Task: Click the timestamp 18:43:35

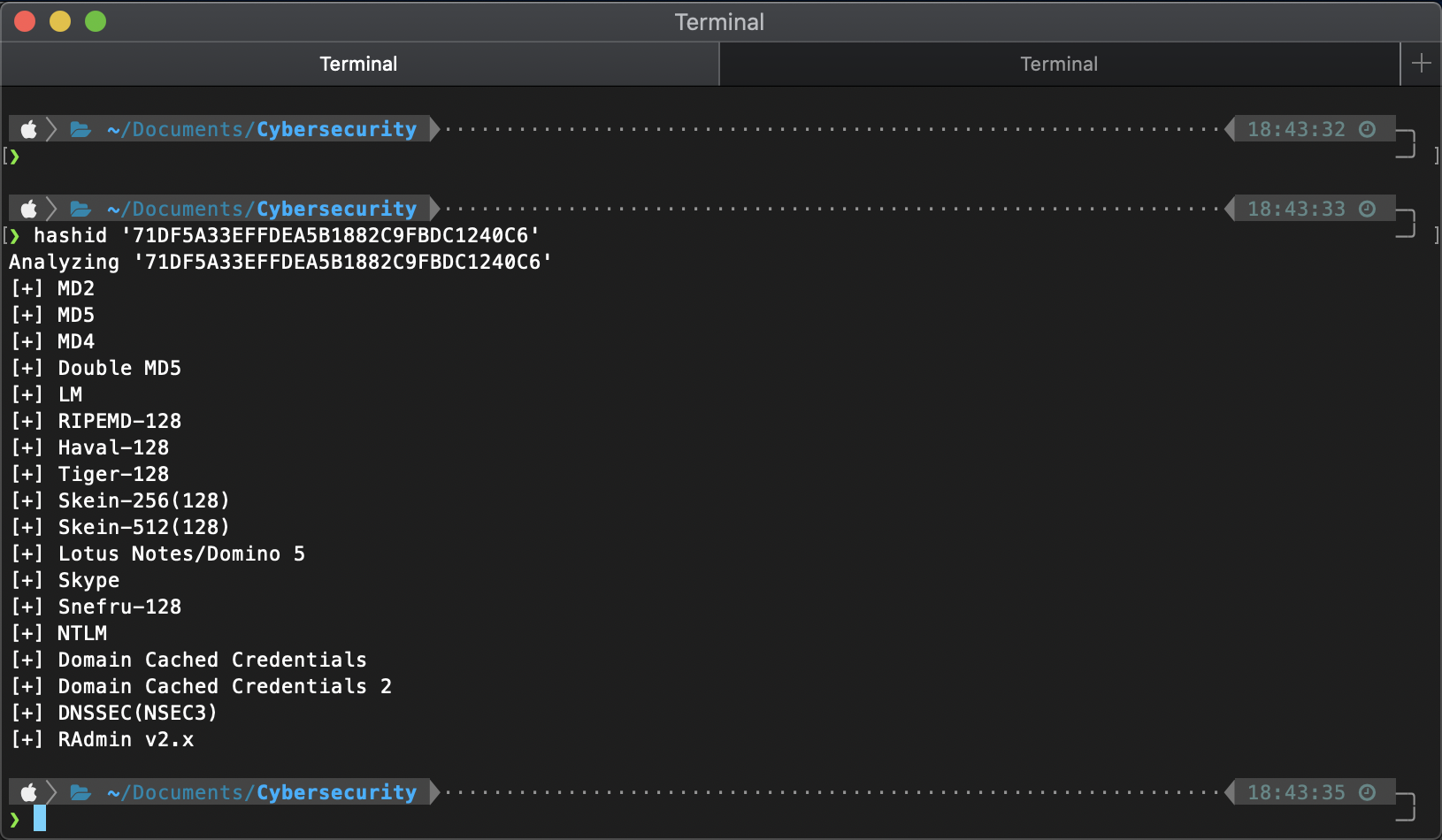Action: tap(1296, 792)
